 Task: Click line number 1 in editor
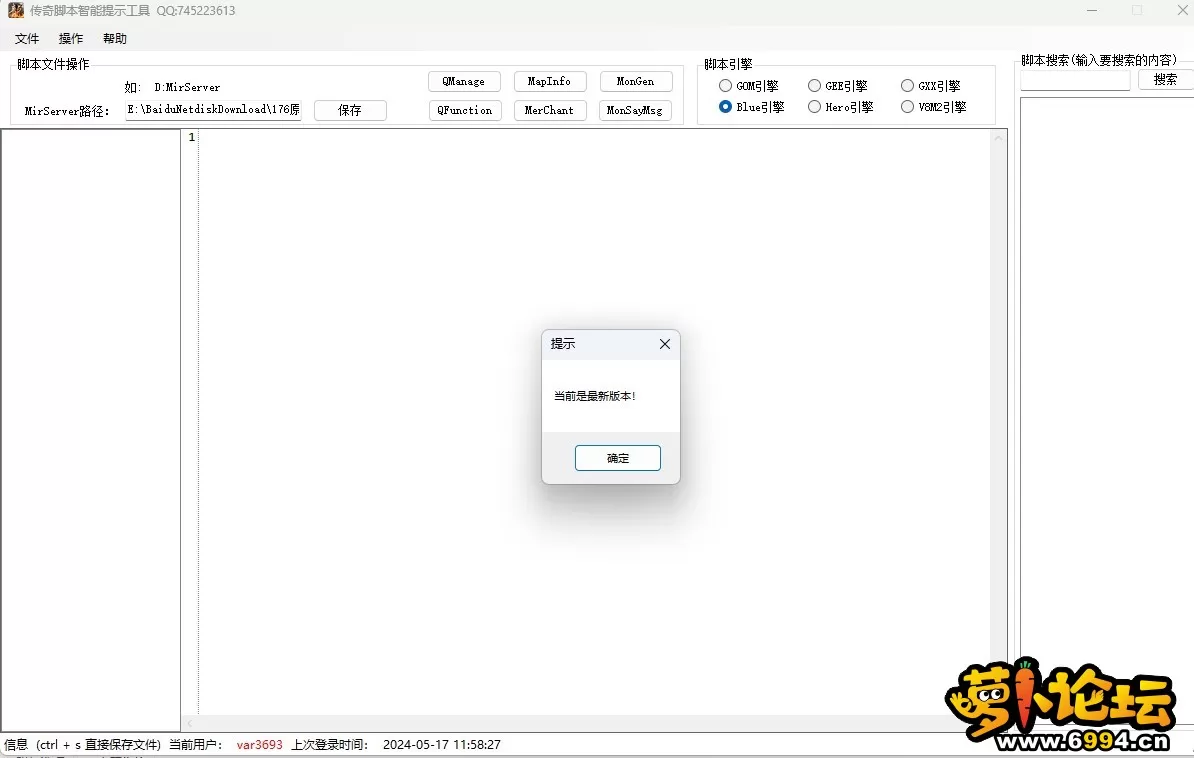[x=192, y=137]
